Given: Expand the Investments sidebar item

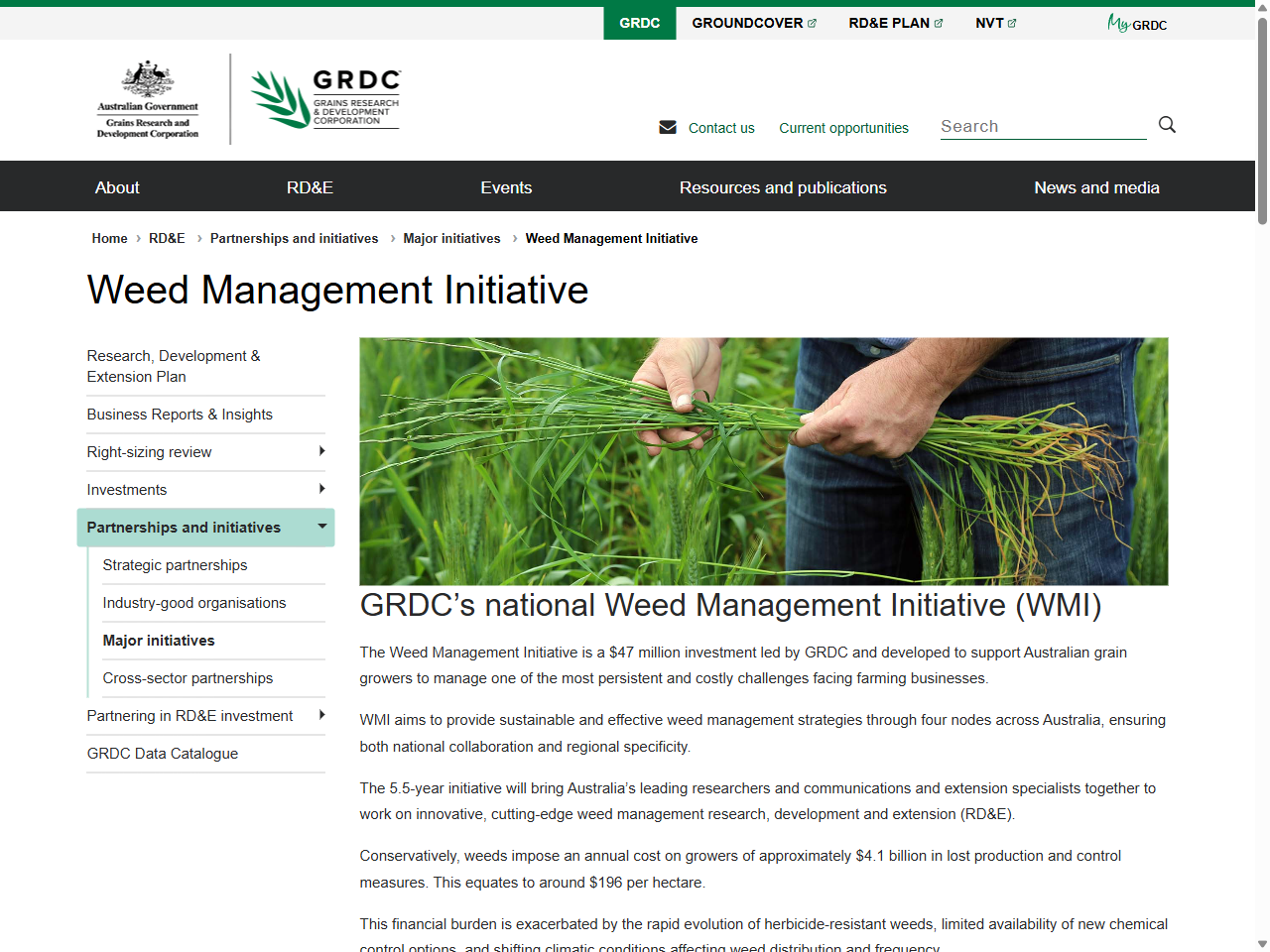Looking at the screenshot, I should coord(321,489).
